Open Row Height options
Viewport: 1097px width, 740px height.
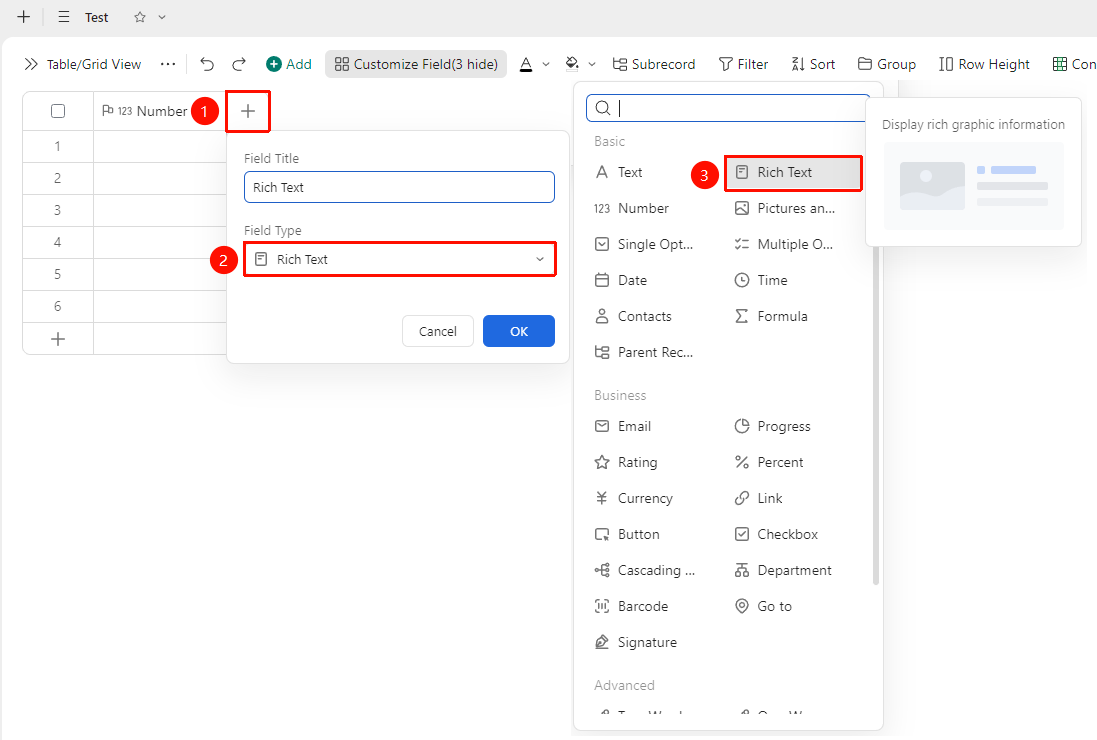coord(984,64)
